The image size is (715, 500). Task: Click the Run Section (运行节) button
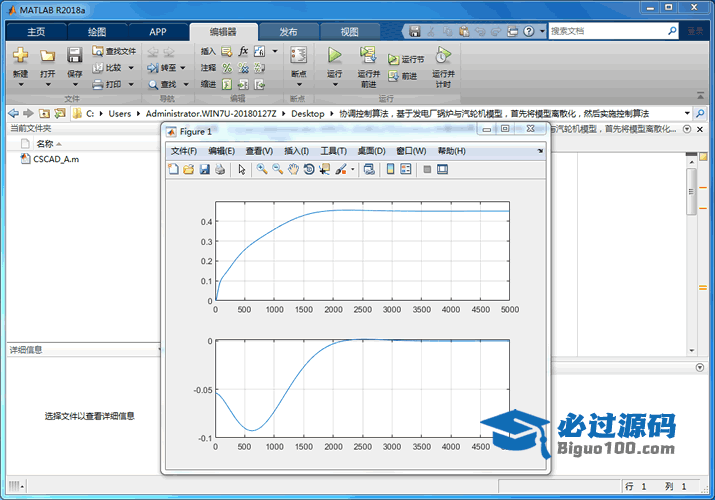(406, 60)
